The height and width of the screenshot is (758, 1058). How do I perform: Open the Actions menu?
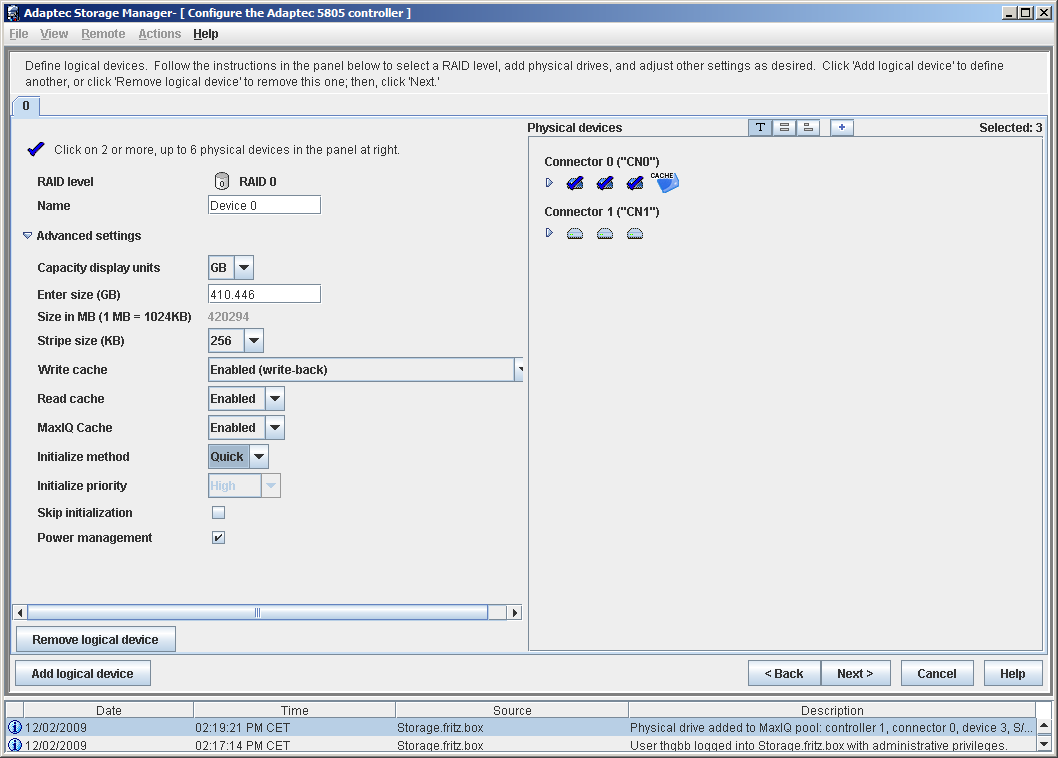tap(160, 34)
